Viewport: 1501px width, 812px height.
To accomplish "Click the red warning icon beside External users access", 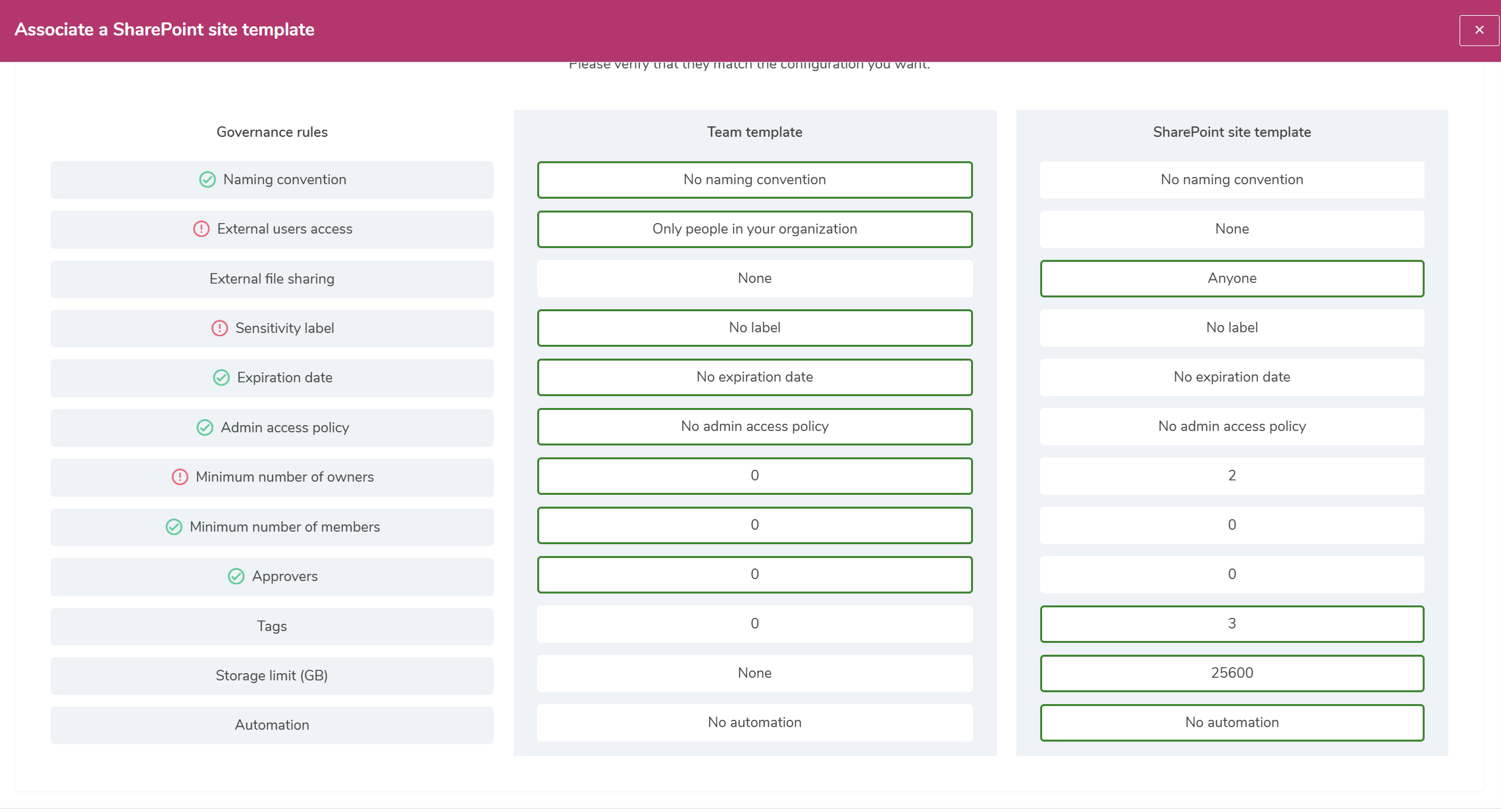I will click(201, 229).
